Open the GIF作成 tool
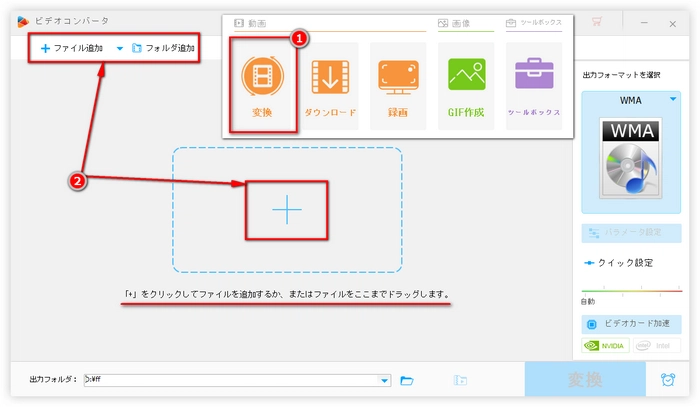The image size is (700, 407). (x=466, y=83)
